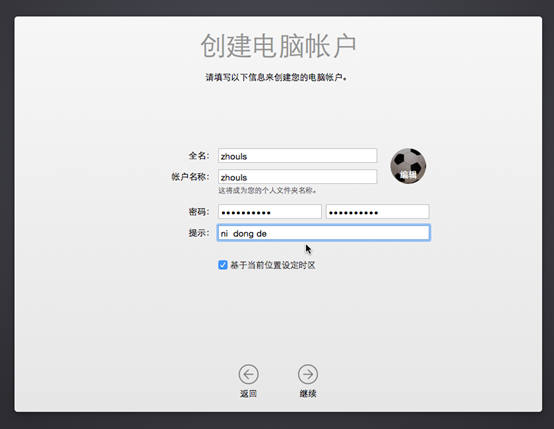Click the first 密码 password field
The width and height of the screenshot is (554, 429).
270,212
